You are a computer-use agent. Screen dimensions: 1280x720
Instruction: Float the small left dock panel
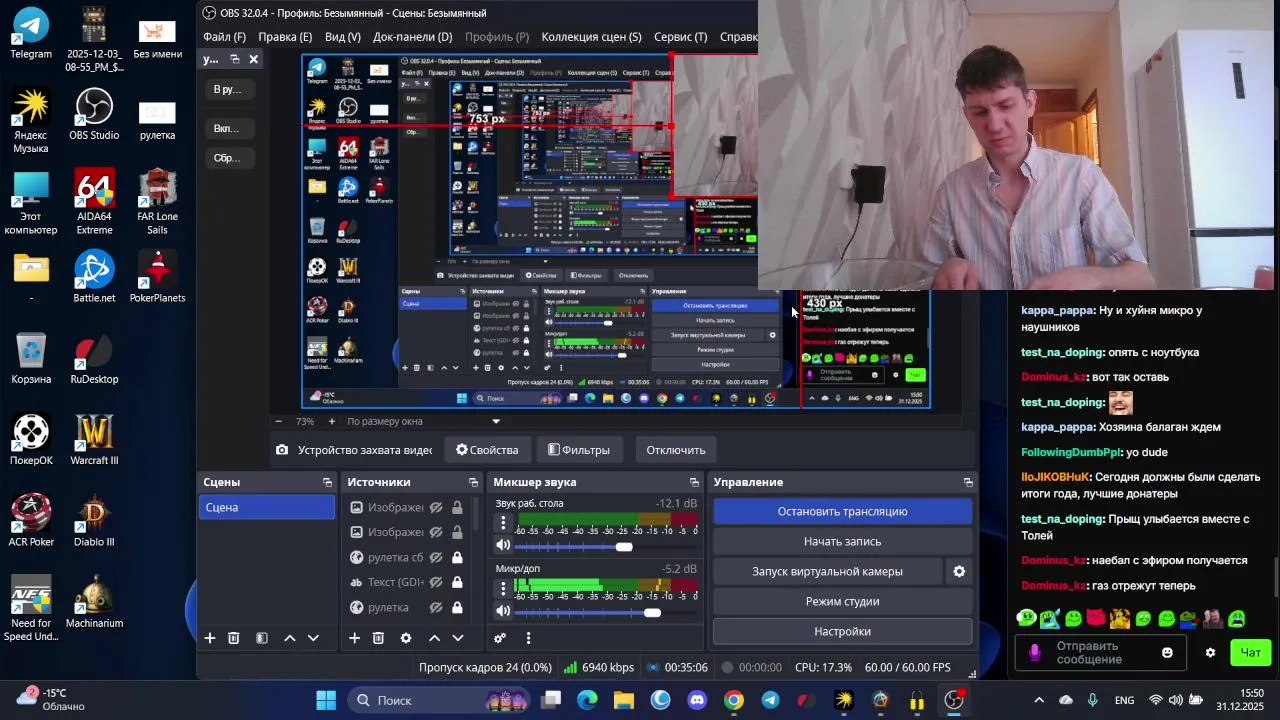click(235, 59)
